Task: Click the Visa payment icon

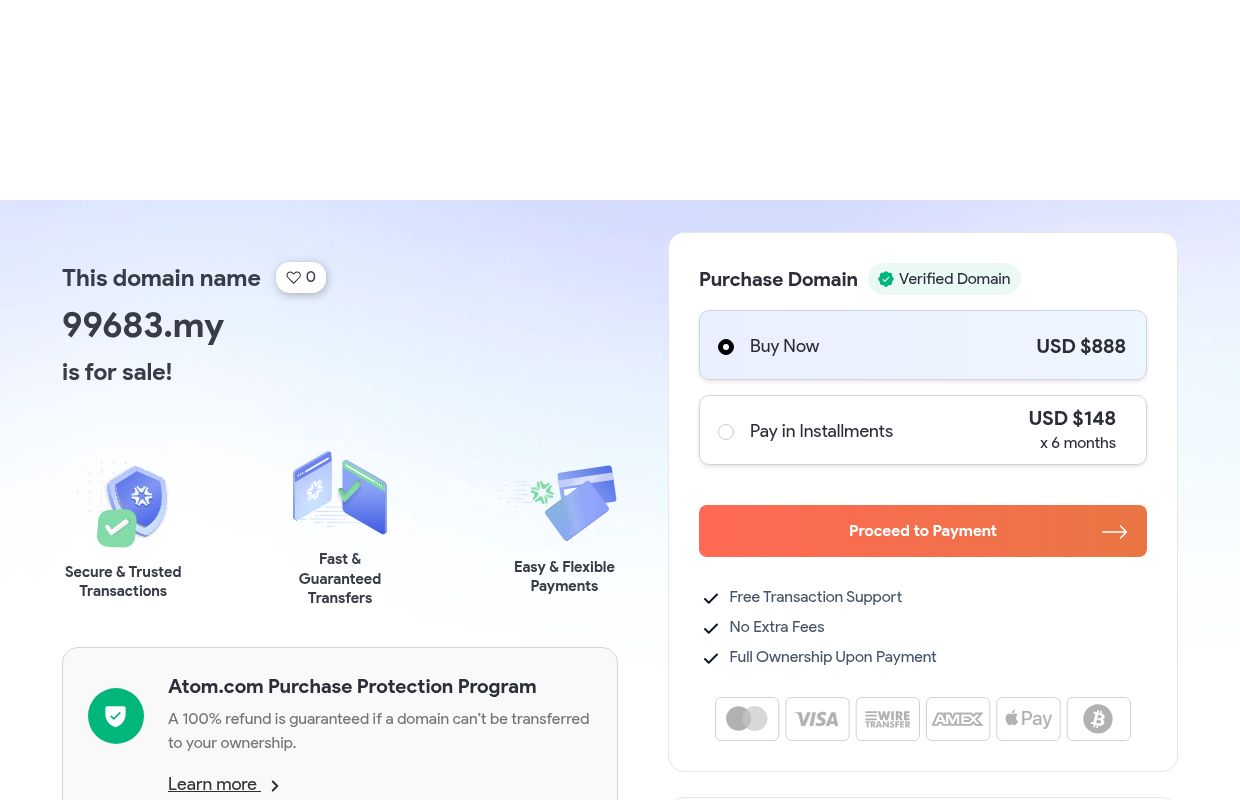Action: pos(817,719)
